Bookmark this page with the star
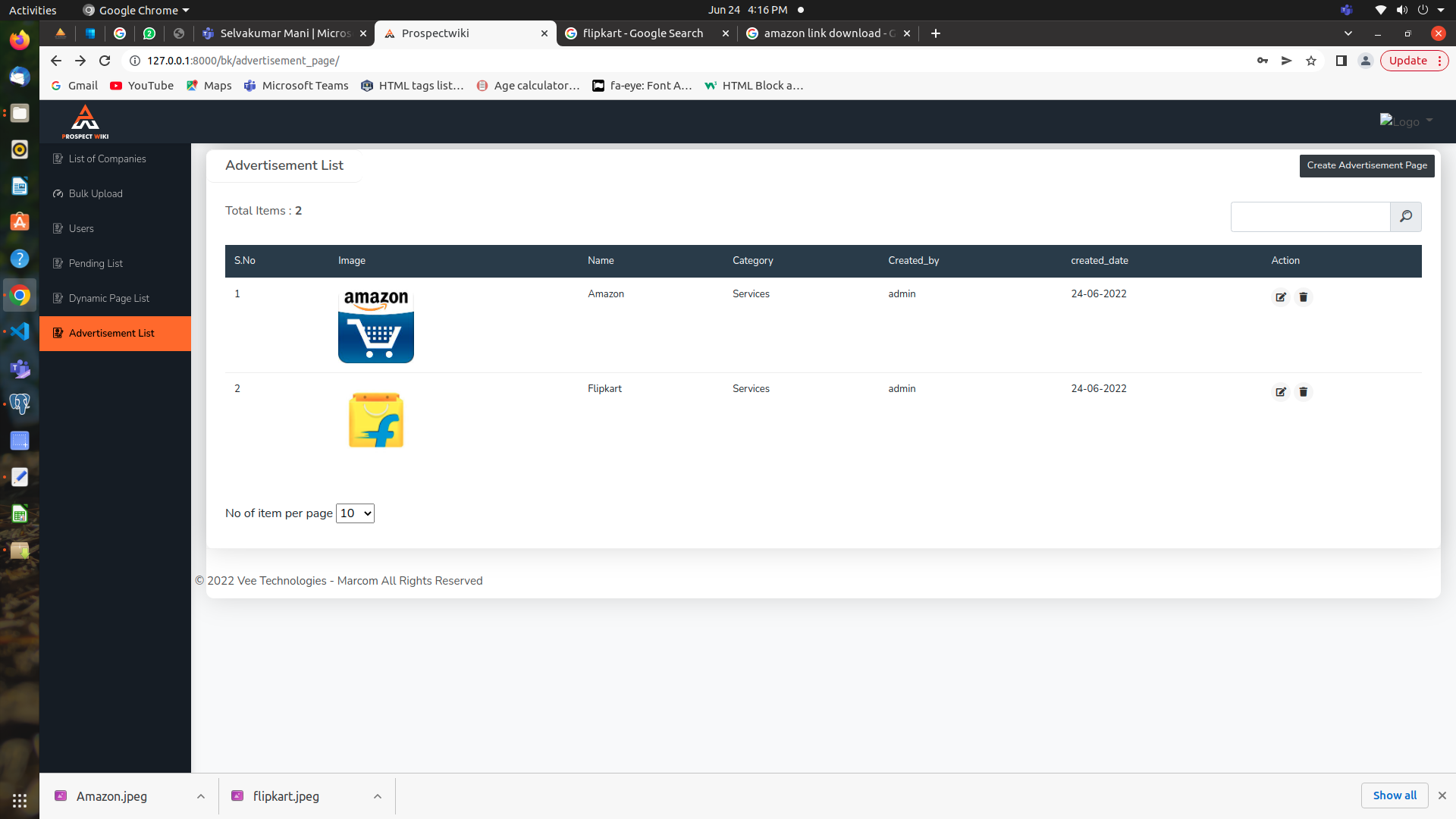This screenshot has width=1456, height=819. coord(1311,61)
